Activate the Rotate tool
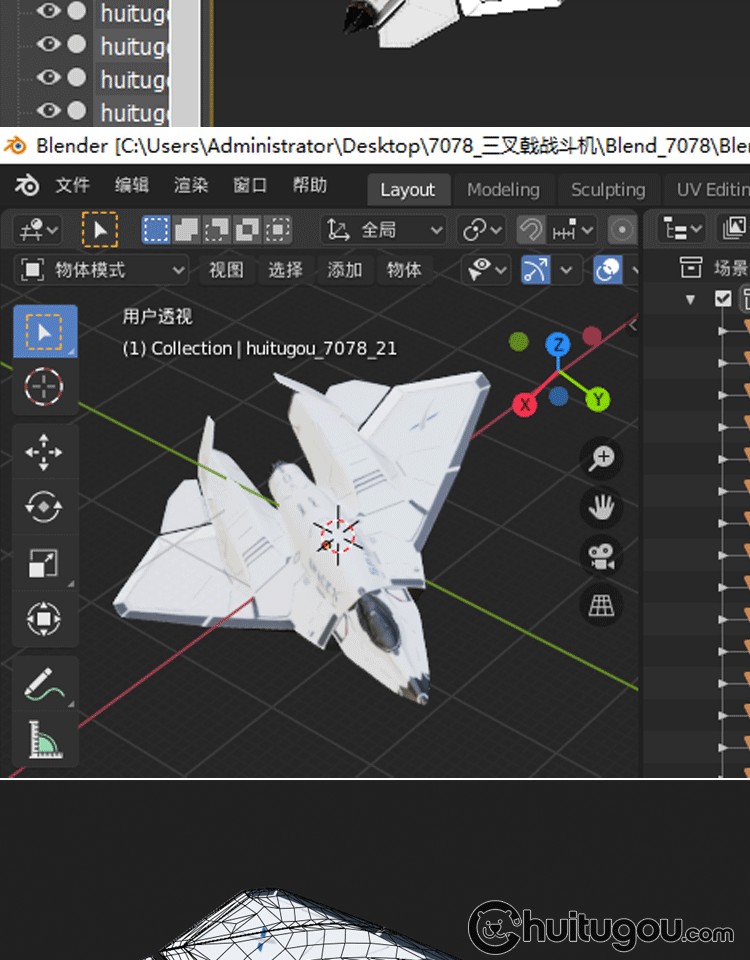This screenshot has height=960, width=750. pyautogui.click(x=44, y=507)
